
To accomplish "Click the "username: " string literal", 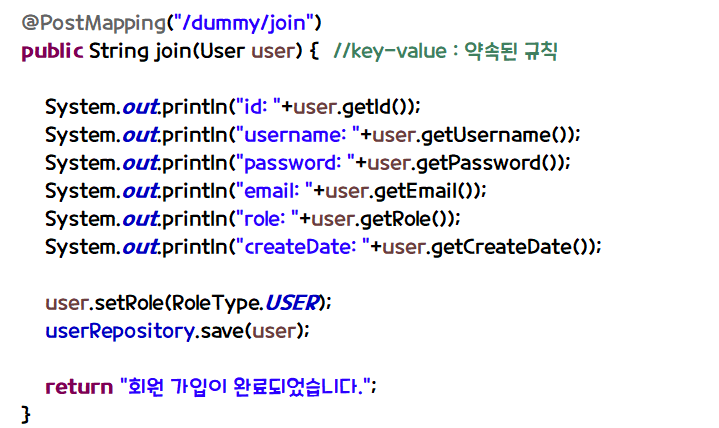I will click(x=297, y=135).
